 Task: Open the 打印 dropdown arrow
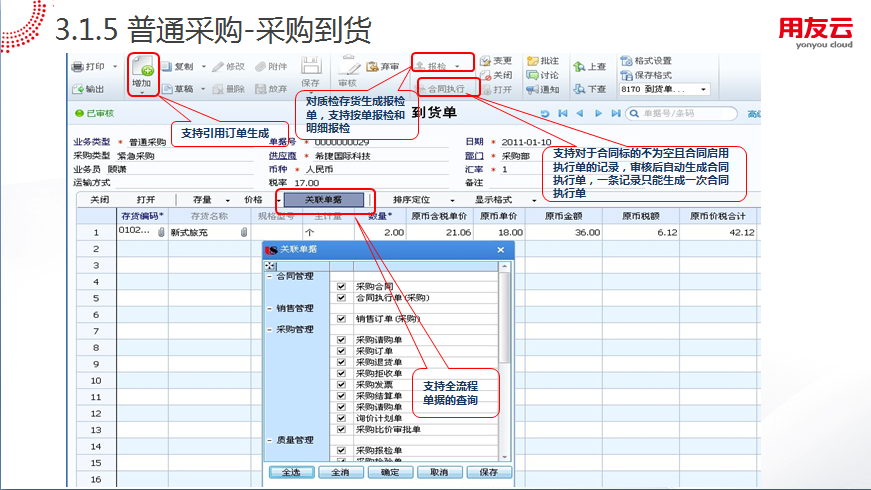115,67
